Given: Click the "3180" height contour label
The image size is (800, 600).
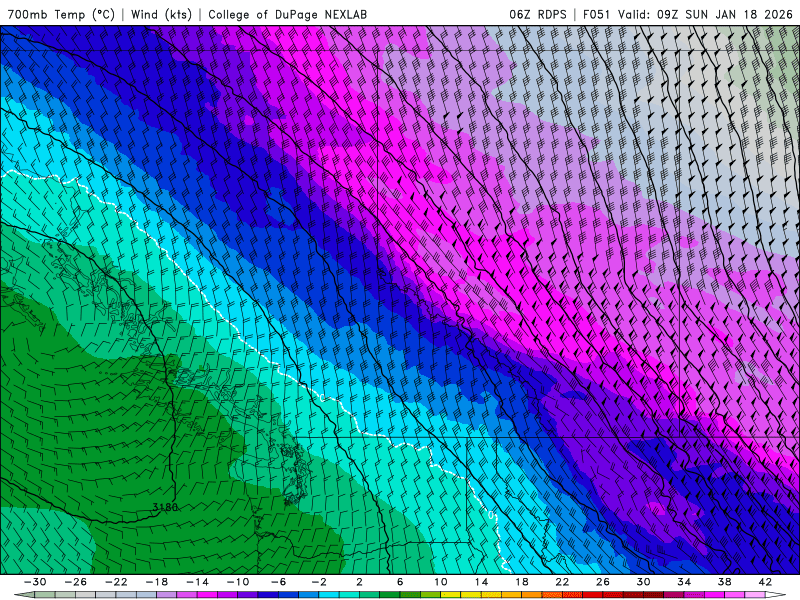Looking at the screenshot, I should click(165, 507).
